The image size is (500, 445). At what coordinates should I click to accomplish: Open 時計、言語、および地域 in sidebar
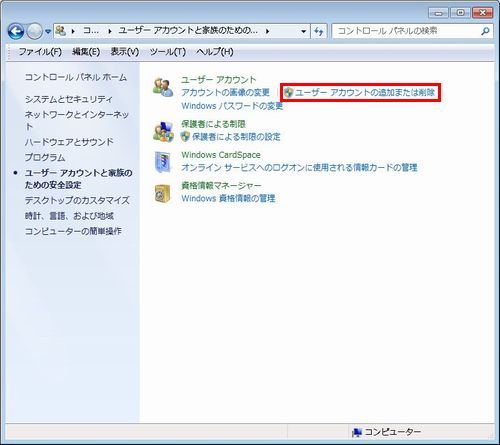point(69,216)
